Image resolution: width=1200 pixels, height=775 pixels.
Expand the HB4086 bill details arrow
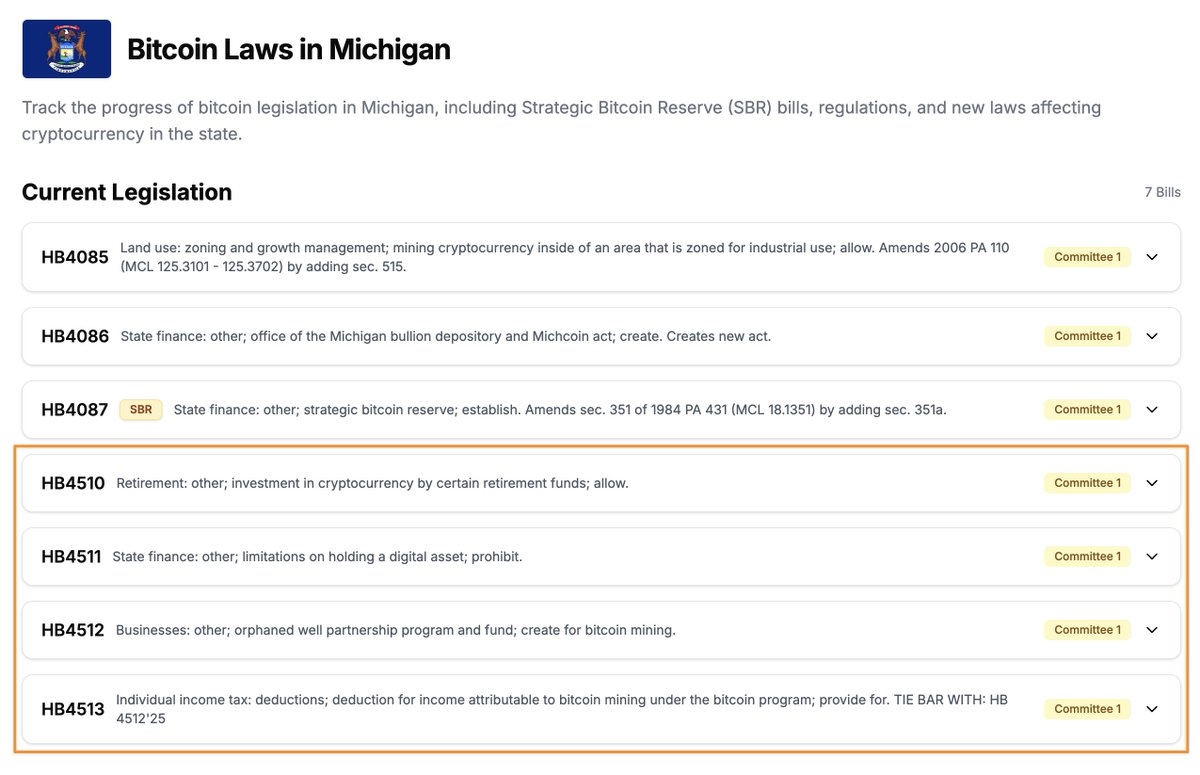pos(1152,336)
